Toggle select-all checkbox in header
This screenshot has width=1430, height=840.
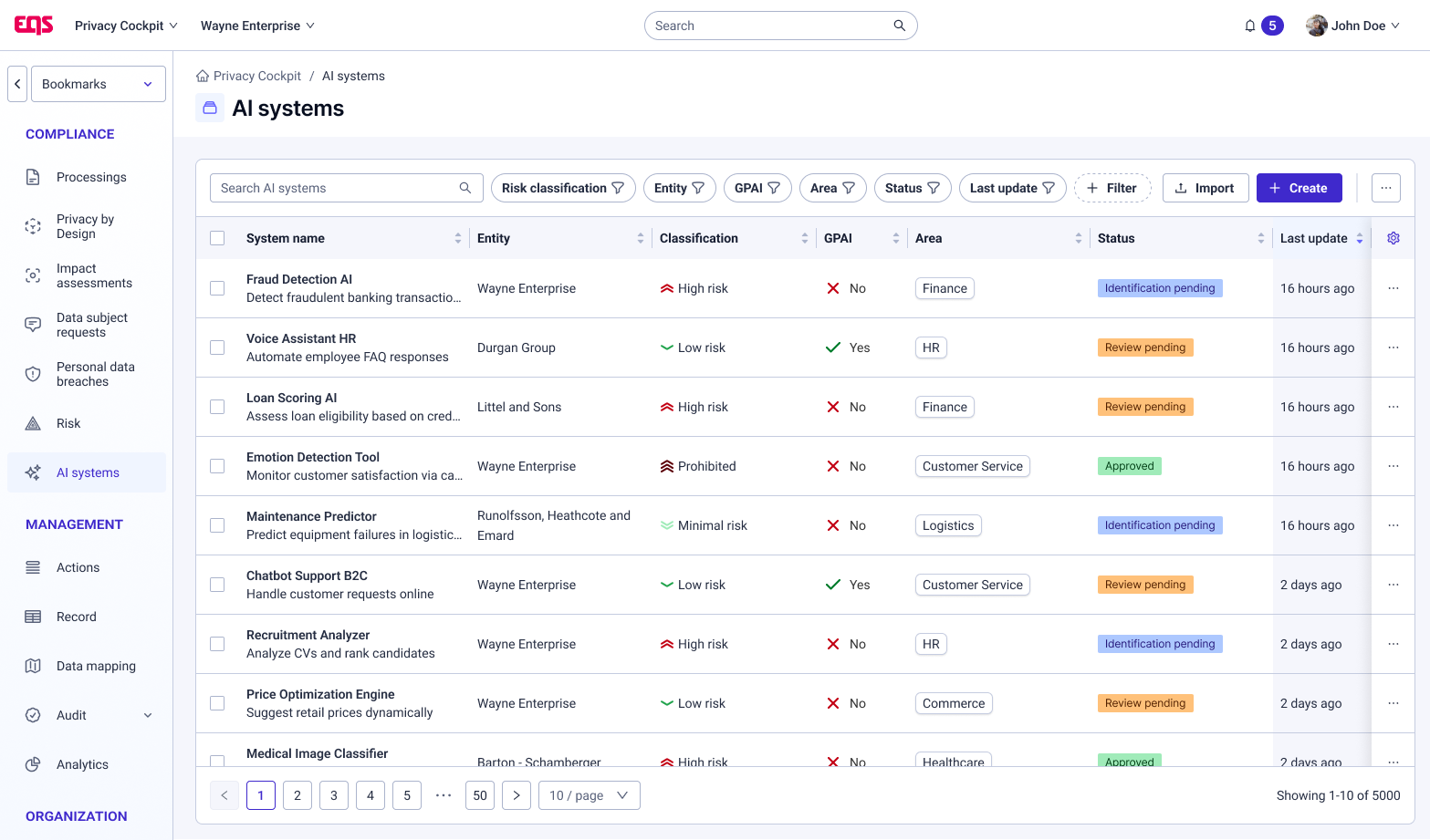tap(217, 238)
